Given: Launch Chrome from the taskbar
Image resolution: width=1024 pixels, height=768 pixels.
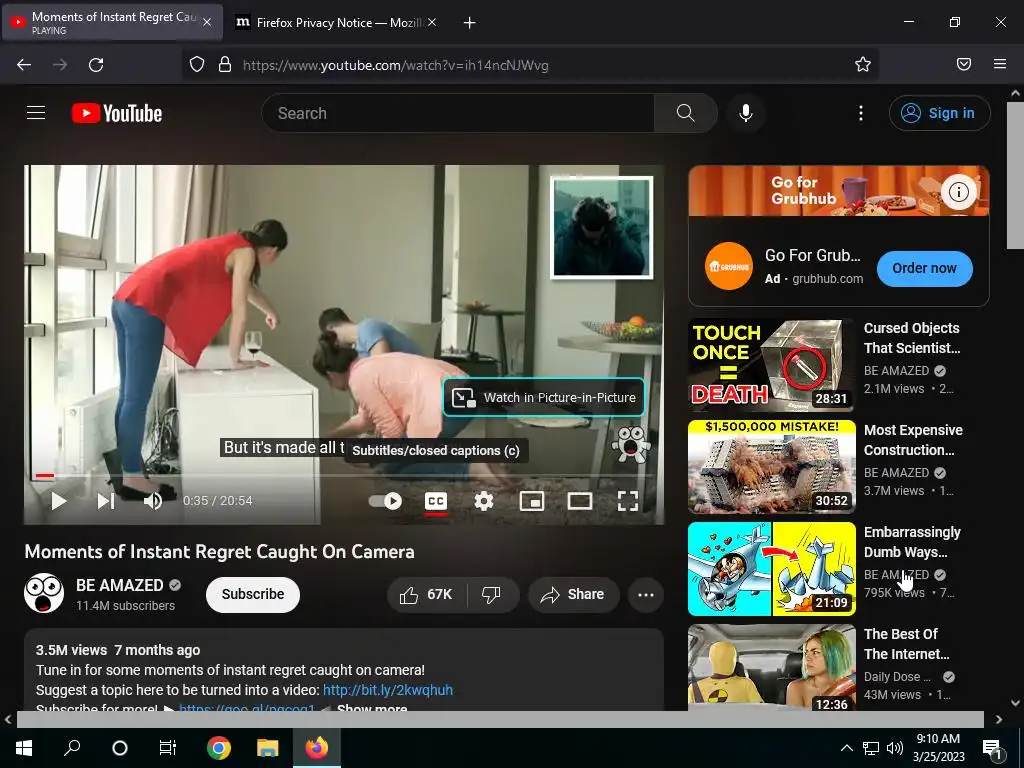Looking at the screenshot, I should pos(219,748).
